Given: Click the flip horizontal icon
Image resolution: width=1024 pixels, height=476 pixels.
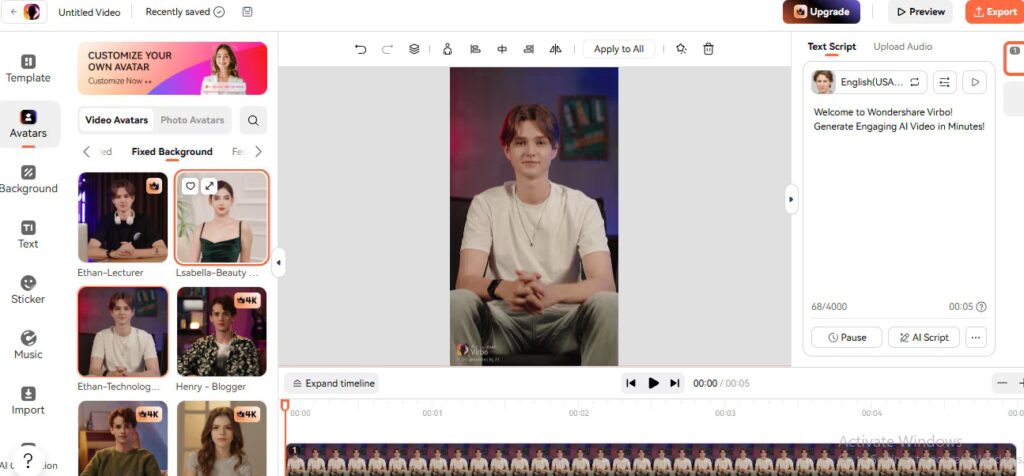Looking at the screenshot, I should [x=555, y=49].
